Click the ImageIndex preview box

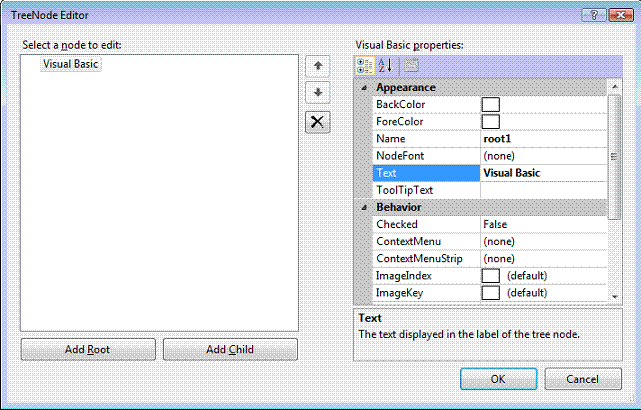[491, 276]
